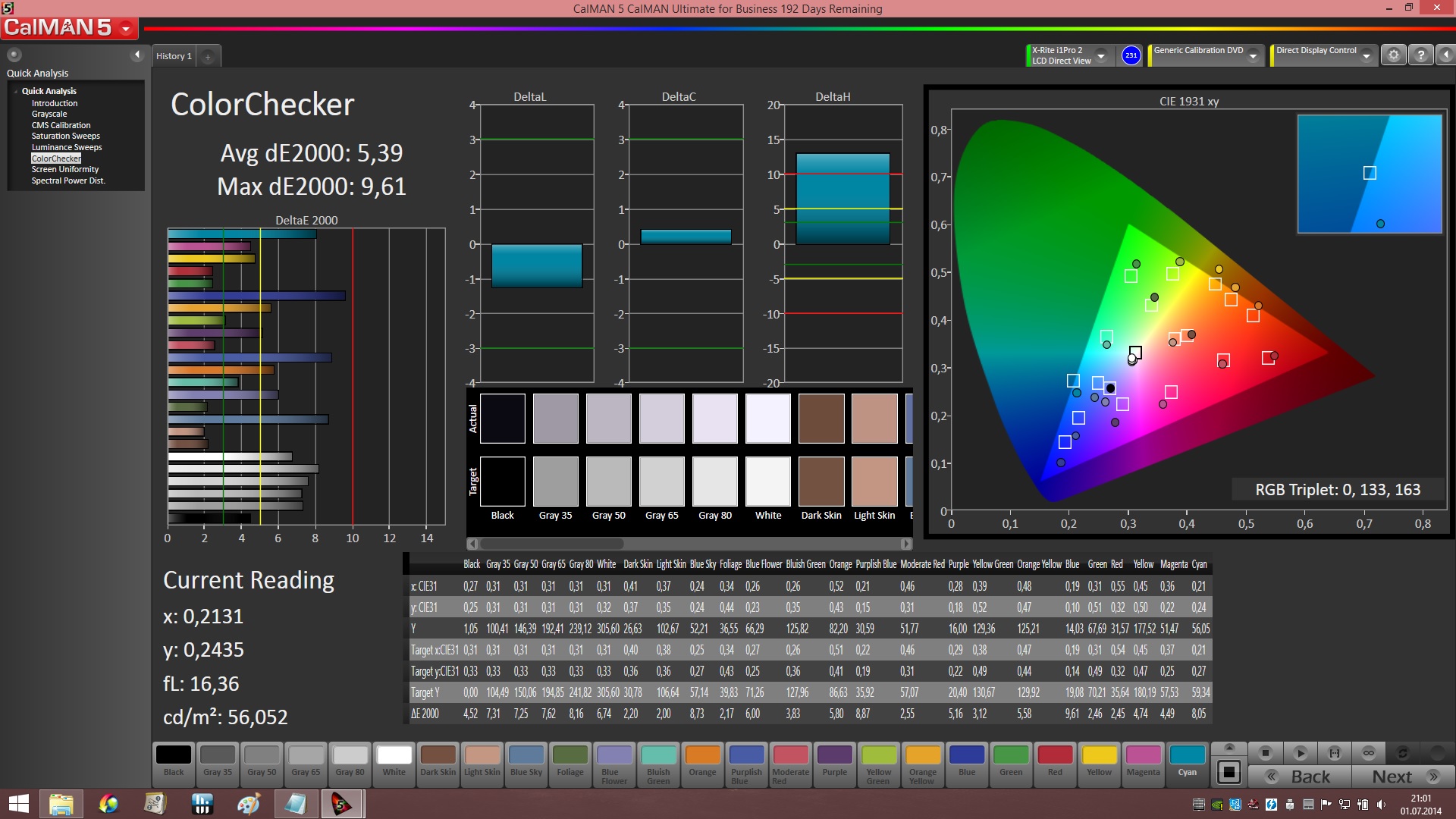Click the continuous read infinity icon
The width and height of the screenshot is (1456, 819).
(x=1368, y=753)
